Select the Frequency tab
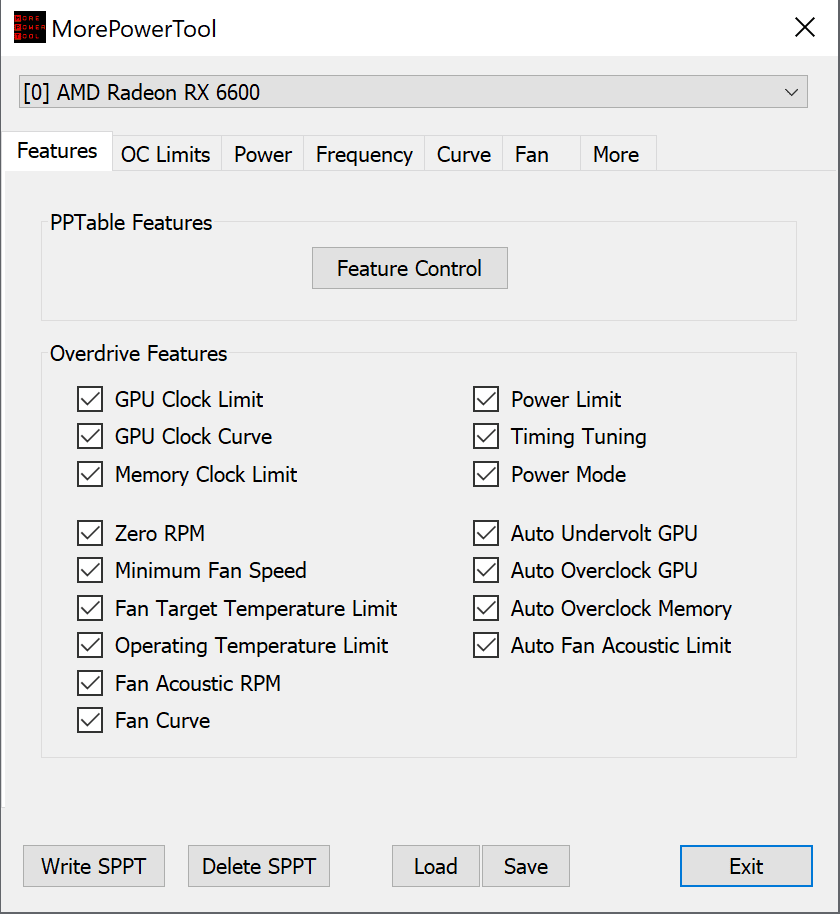This screenshot has width=840, height=914. point(364,154)
